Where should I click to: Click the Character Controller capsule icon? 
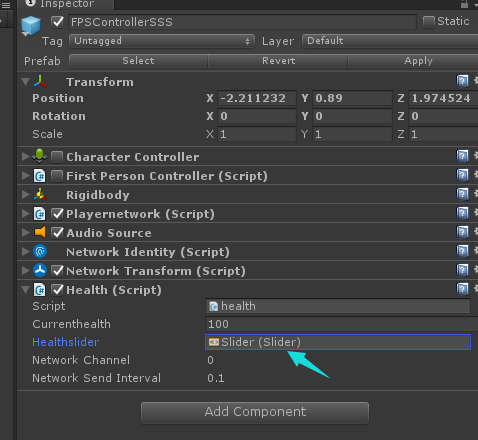click(40, 156)
